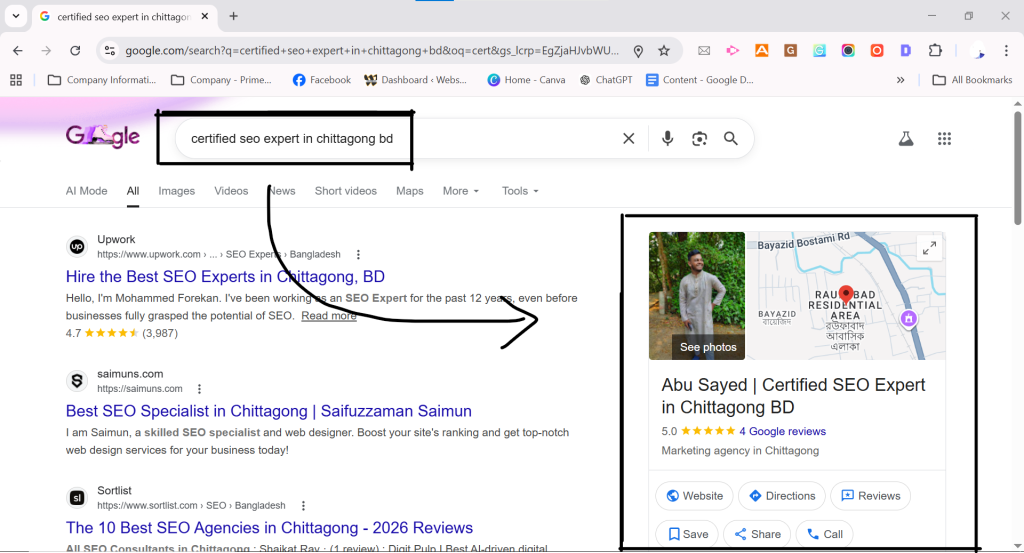Switch to the Images tab

(176, 191)
